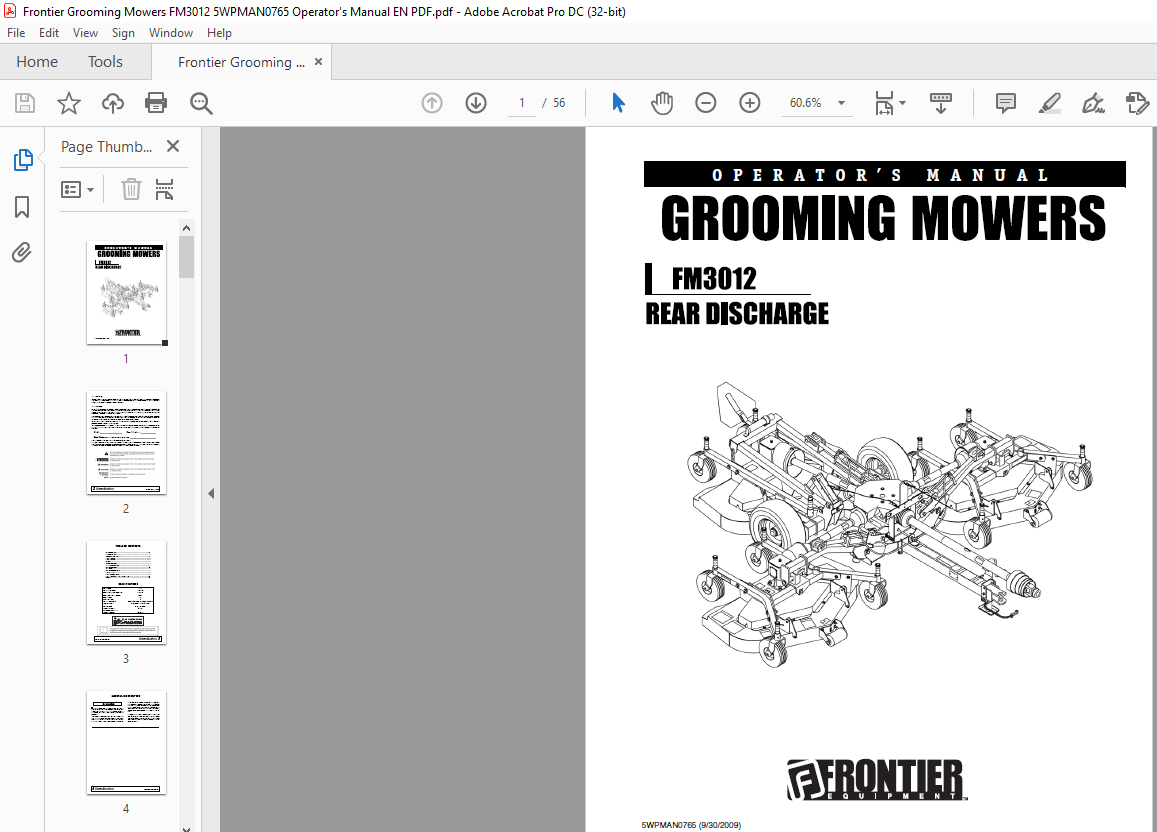Open the zoom level dropdown
The image size is (1157, 832).
841,103
